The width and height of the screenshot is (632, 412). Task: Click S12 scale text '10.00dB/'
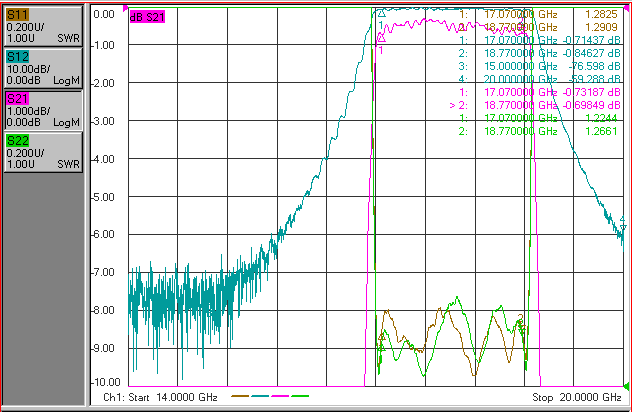pos(28,69)
